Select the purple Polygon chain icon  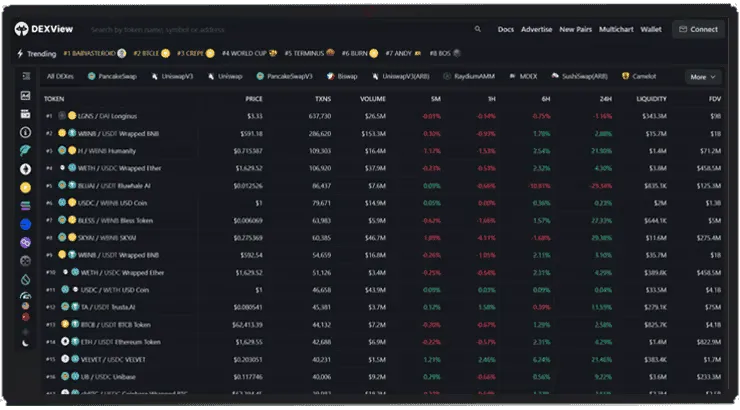(x=25, y=243)
